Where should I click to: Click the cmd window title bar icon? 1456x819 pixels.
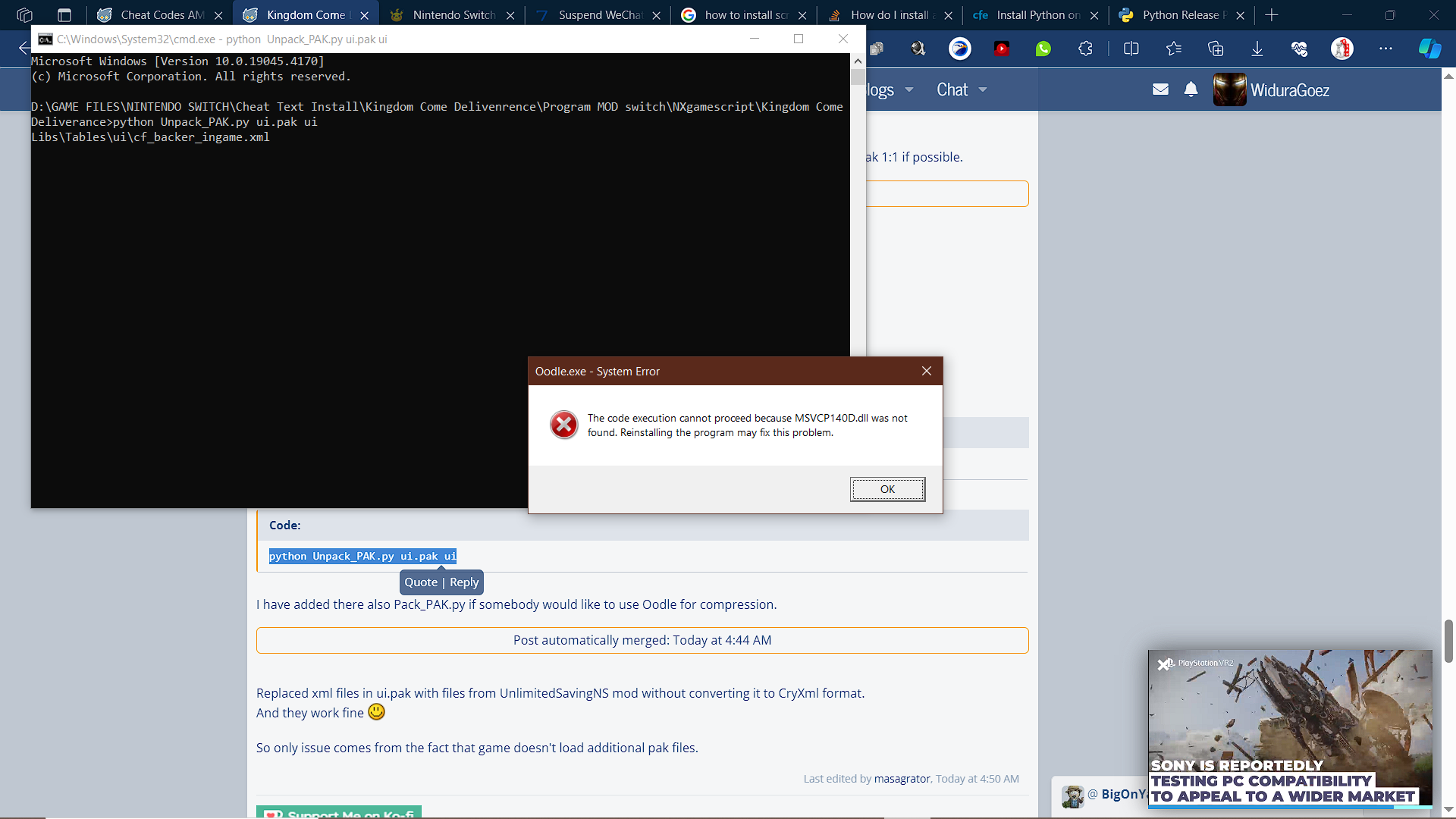pos(45,39)
